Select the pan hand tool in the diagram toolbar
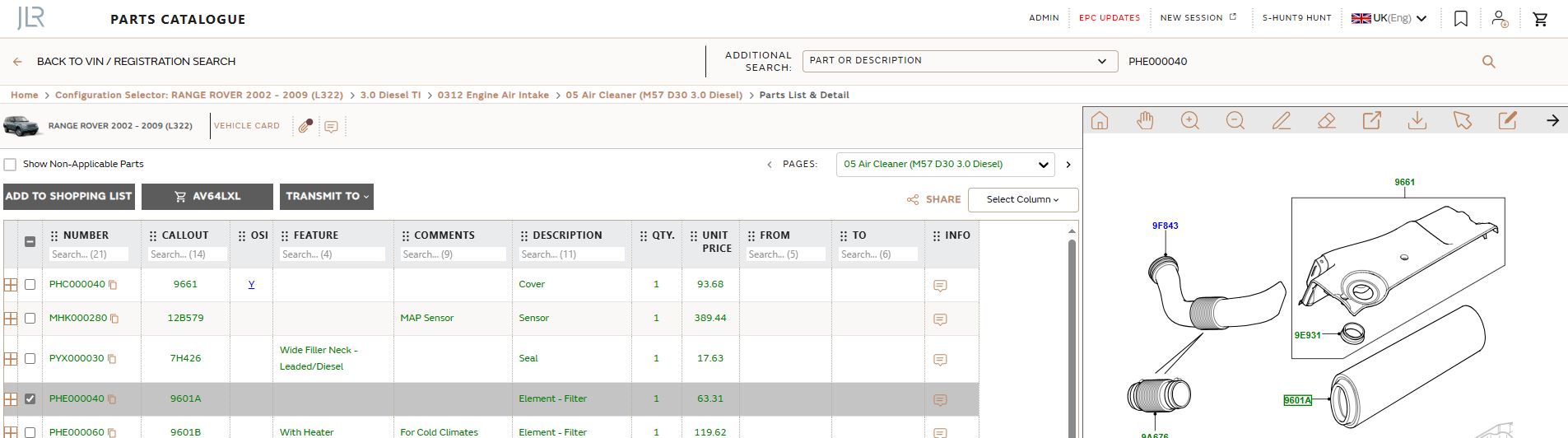Viewport: 1568px width, 438px height. (1145, 121)
